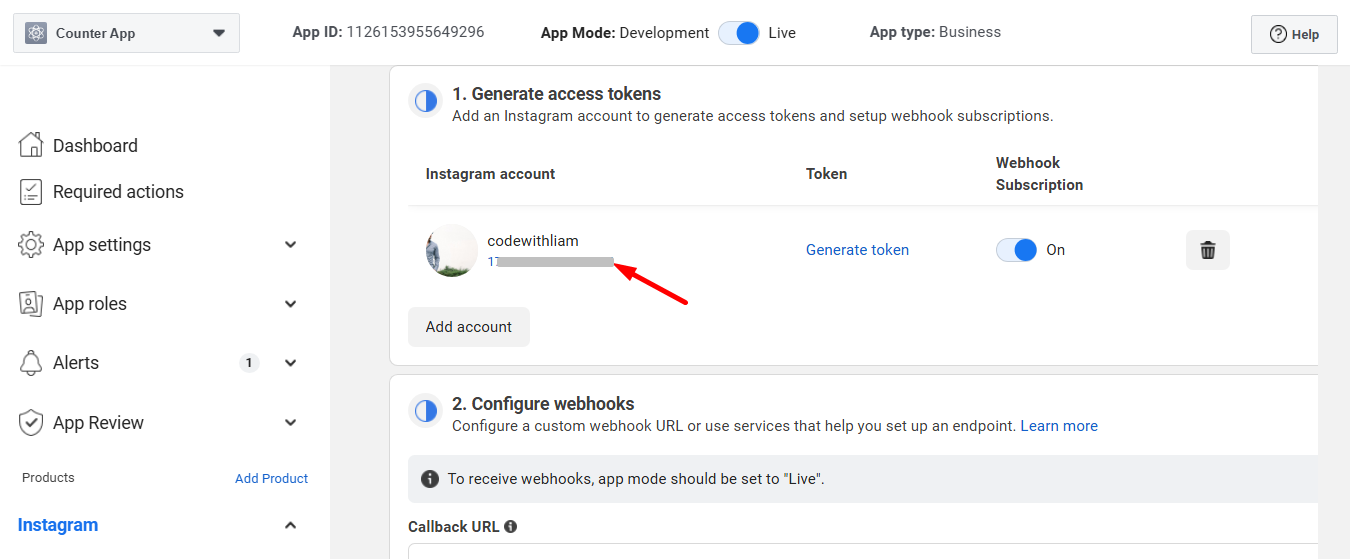The image size is (1350, 559).
Task: Click the App settings gear icon
Action: click(31, 245)
